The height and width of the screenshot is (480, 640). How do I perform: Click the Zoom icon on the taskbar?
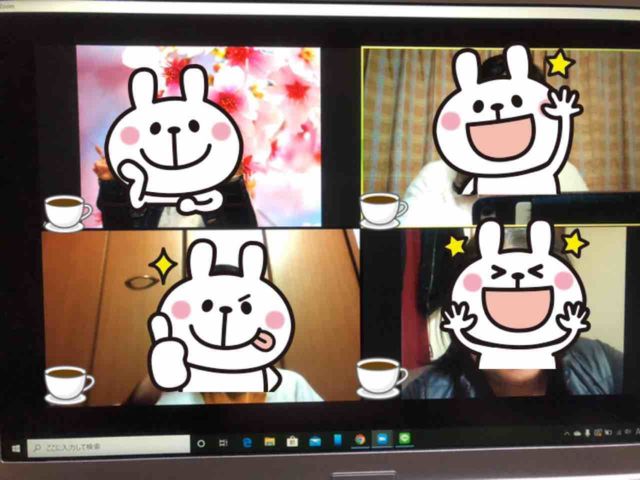tap(382, 439)
